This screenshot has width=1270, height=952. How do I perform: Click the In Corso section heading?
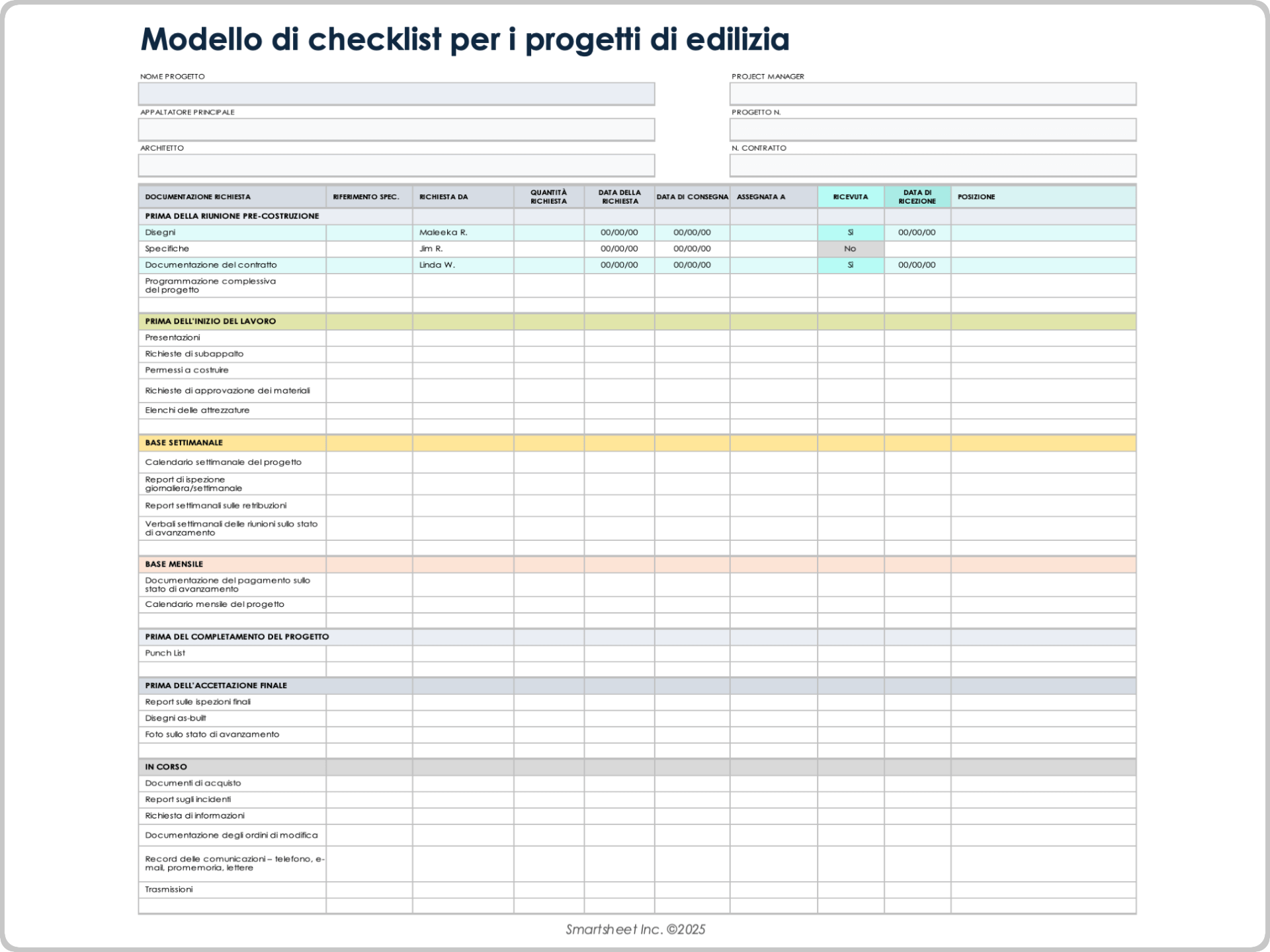tap(166, 767)
